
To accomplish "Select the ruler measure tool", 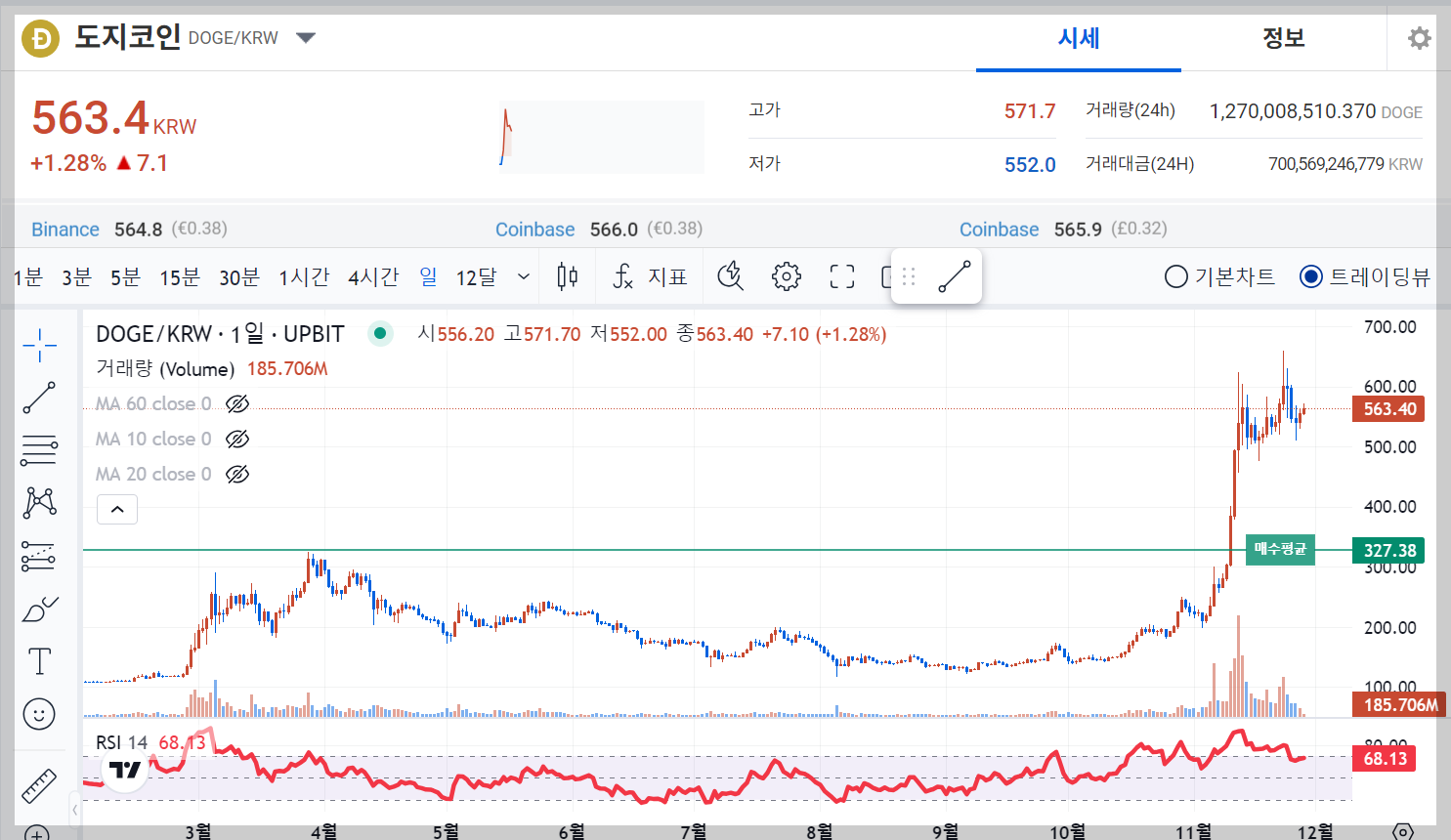I will 39,784.
